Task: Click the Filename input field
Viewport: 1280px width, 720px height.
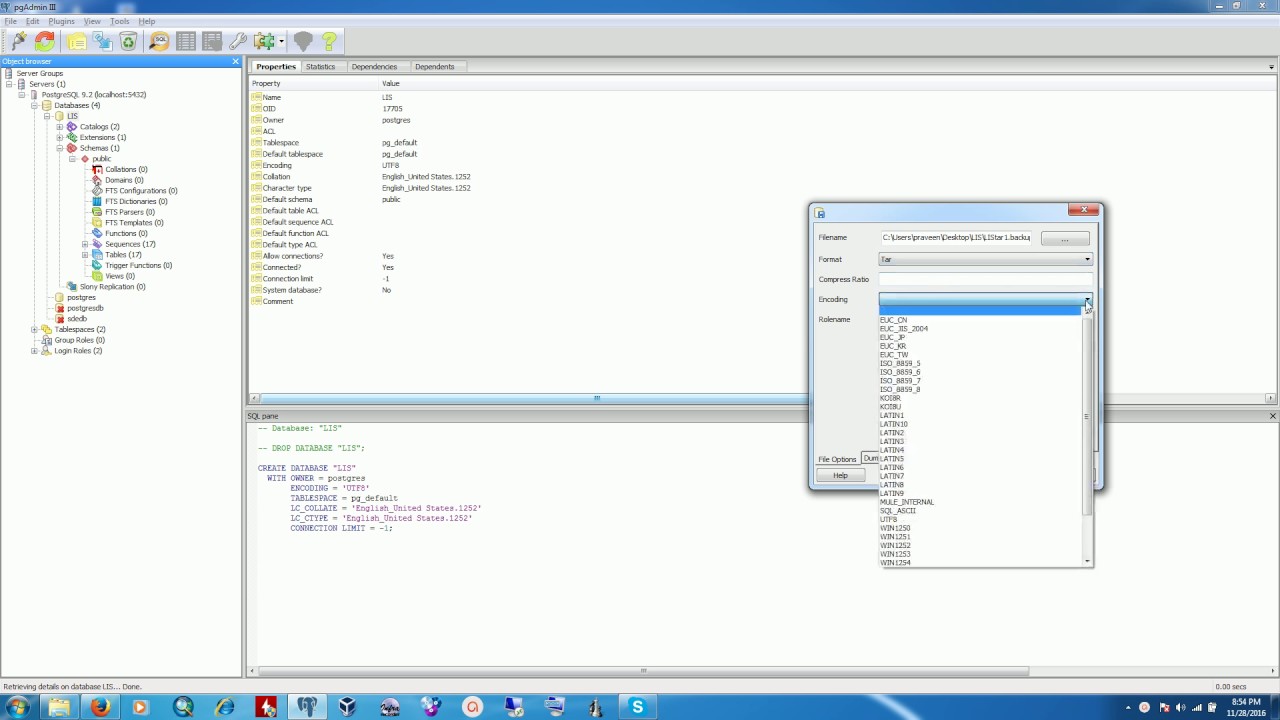Action: 957,238
